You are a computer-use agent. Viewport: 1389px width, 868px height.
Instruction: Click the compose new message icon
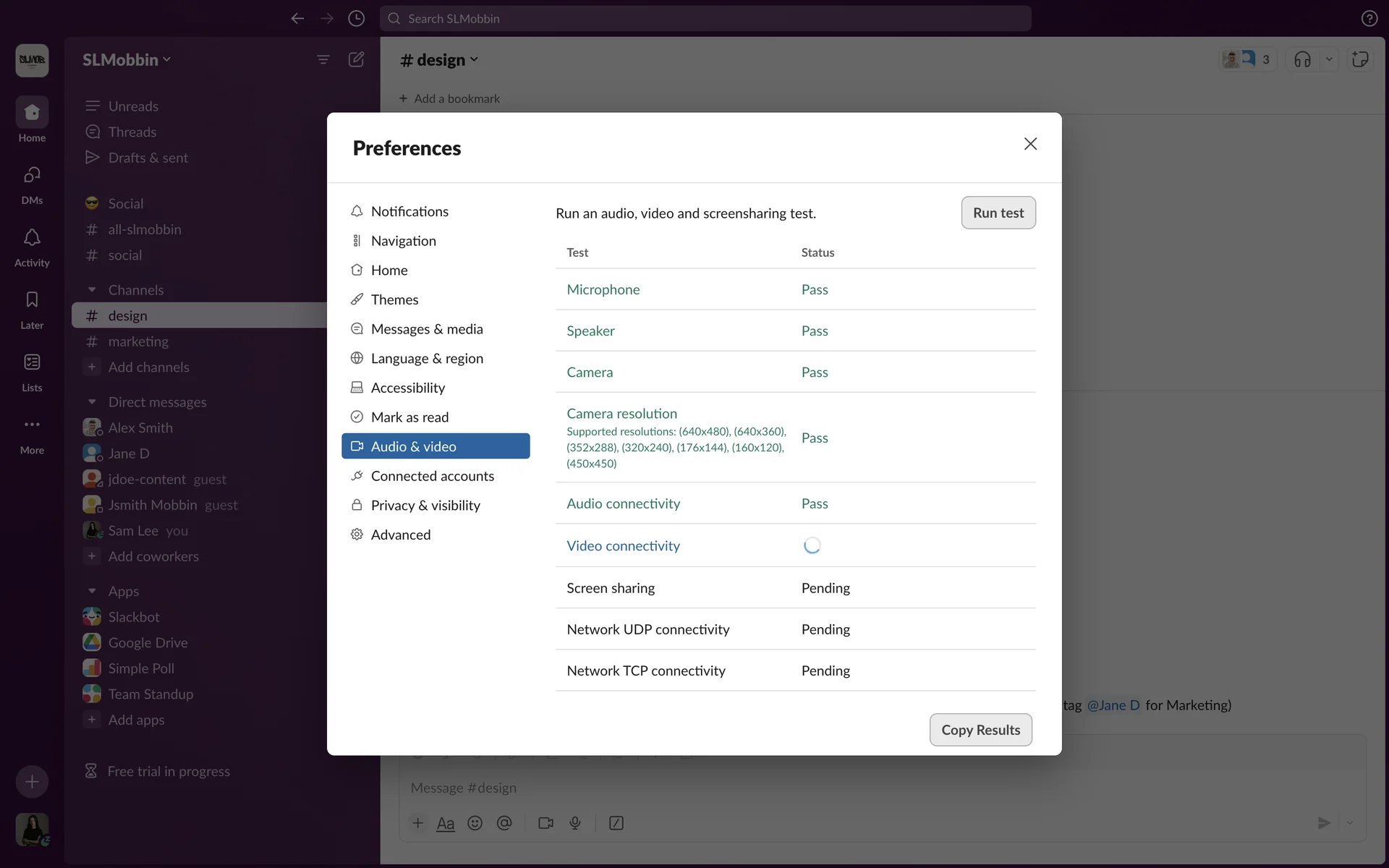pos(356,59)
